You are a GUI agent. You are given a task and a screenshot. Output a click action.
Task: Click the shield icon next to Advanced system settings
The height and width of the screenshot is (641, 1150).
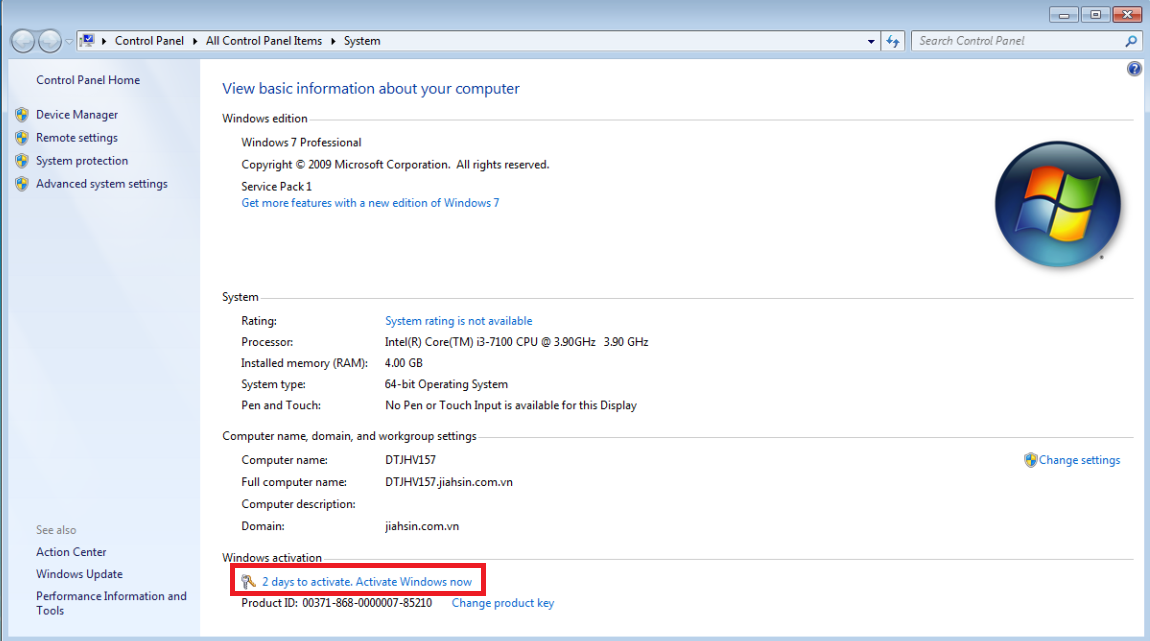[22, 184]
